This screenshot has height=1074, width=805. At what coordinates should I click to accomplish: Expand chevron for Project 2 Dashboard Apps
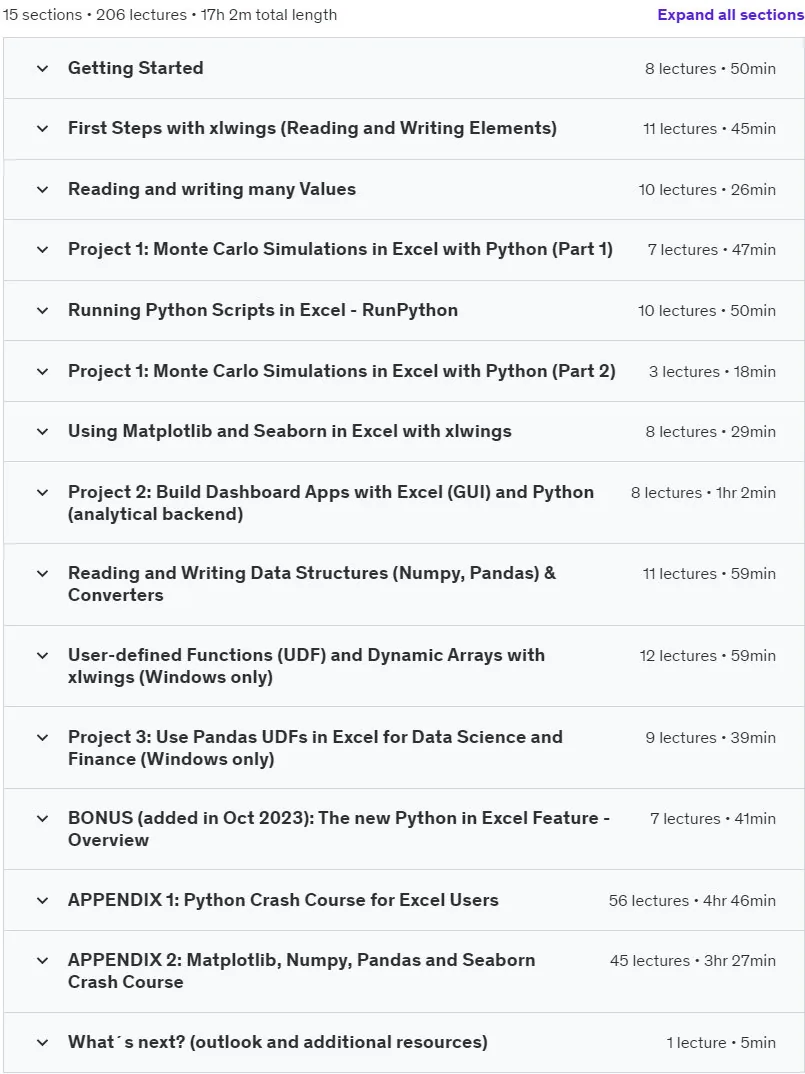(x=42, y=493)
